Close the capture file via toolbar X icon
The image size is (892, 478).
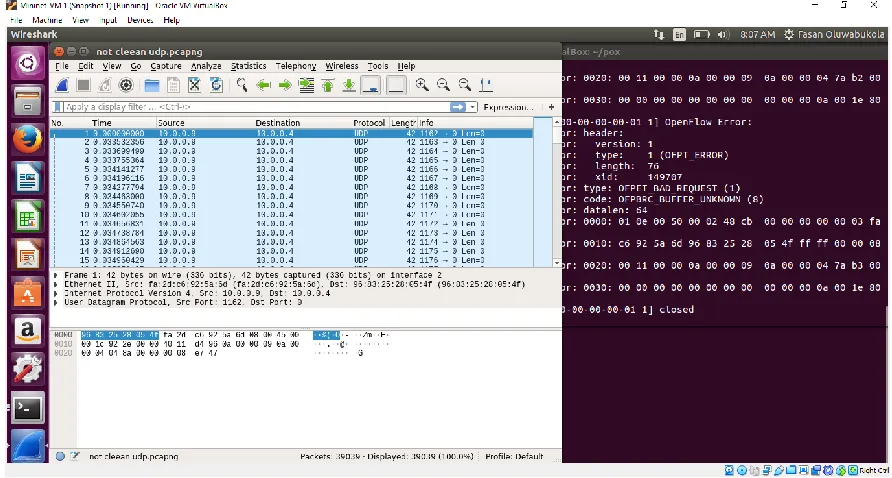[x=195, y=85]
